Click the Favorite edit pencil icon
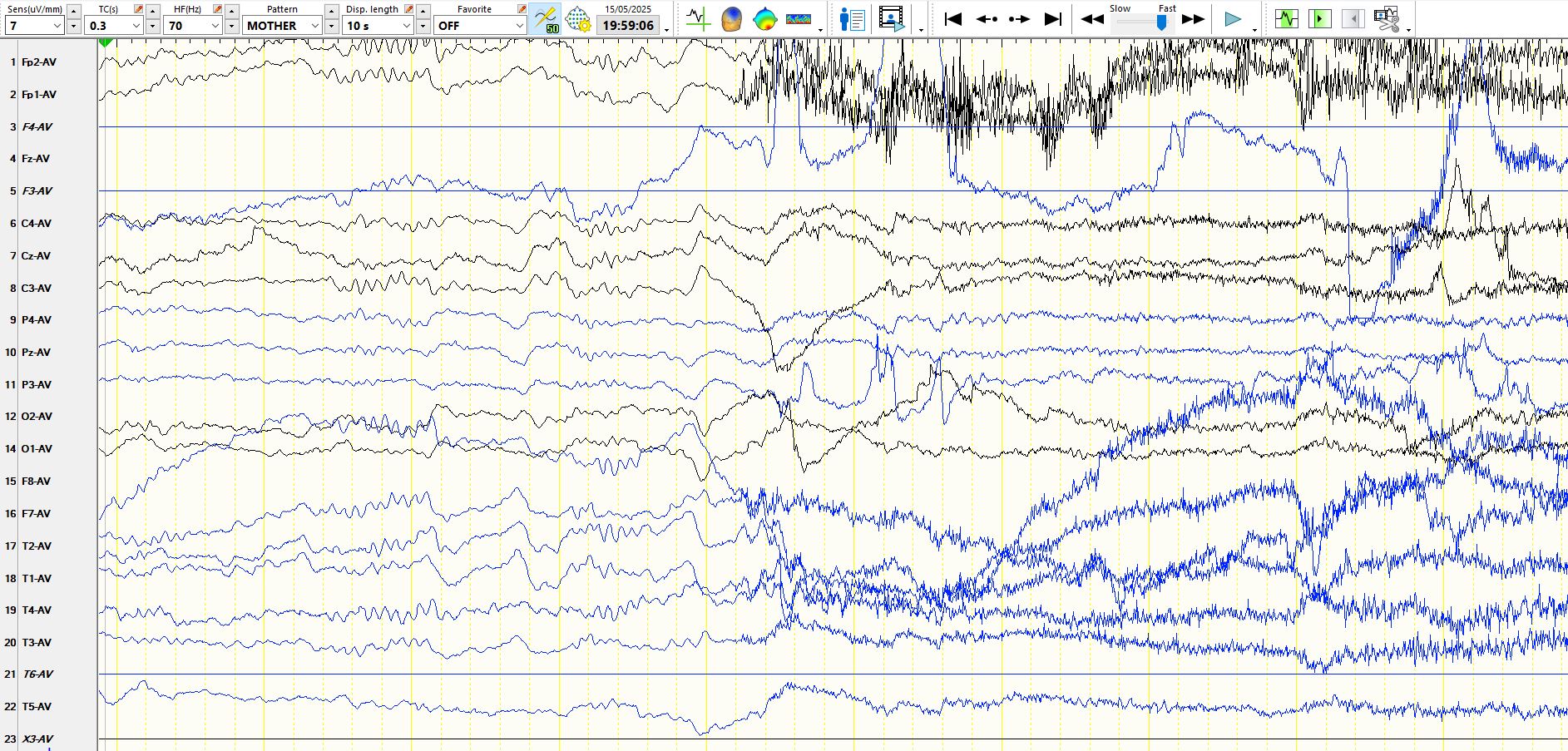1568x751 pixels. click(522, 9)
